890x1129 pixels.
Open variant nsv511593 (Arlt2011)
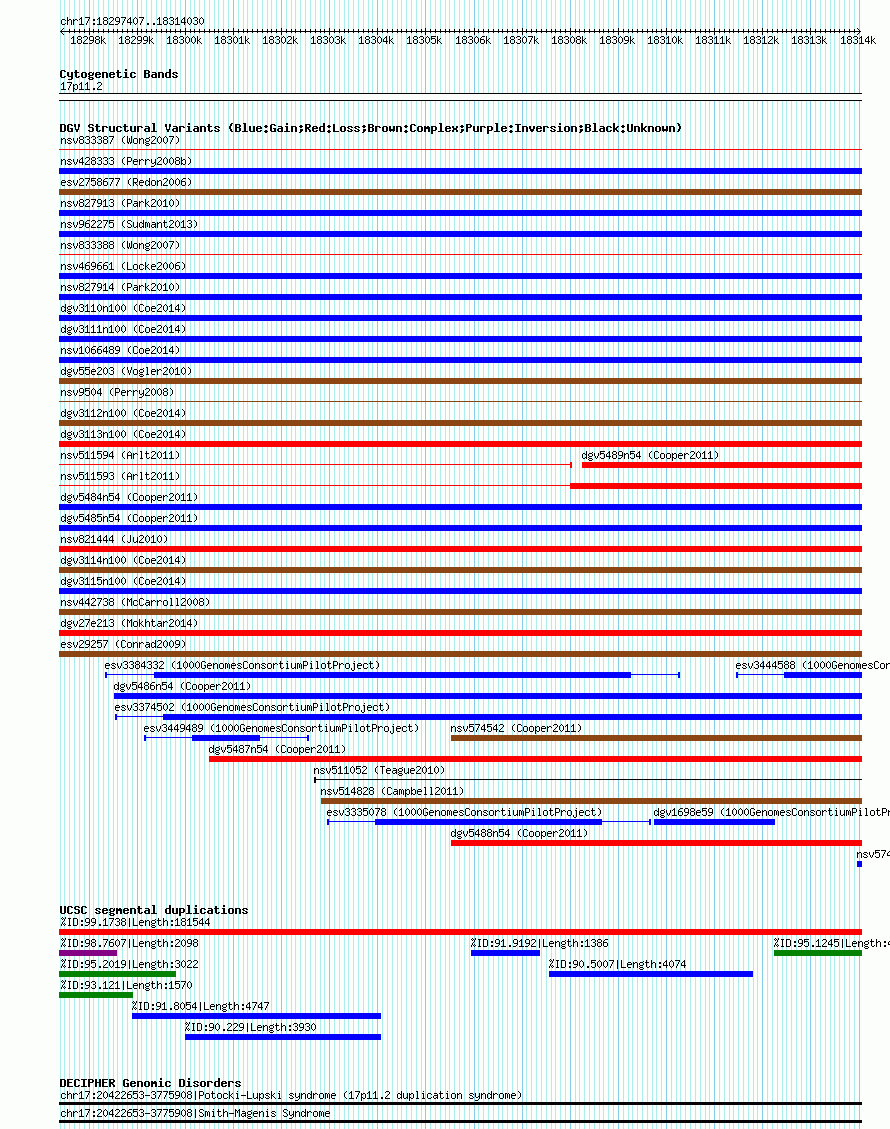[120, 476]
